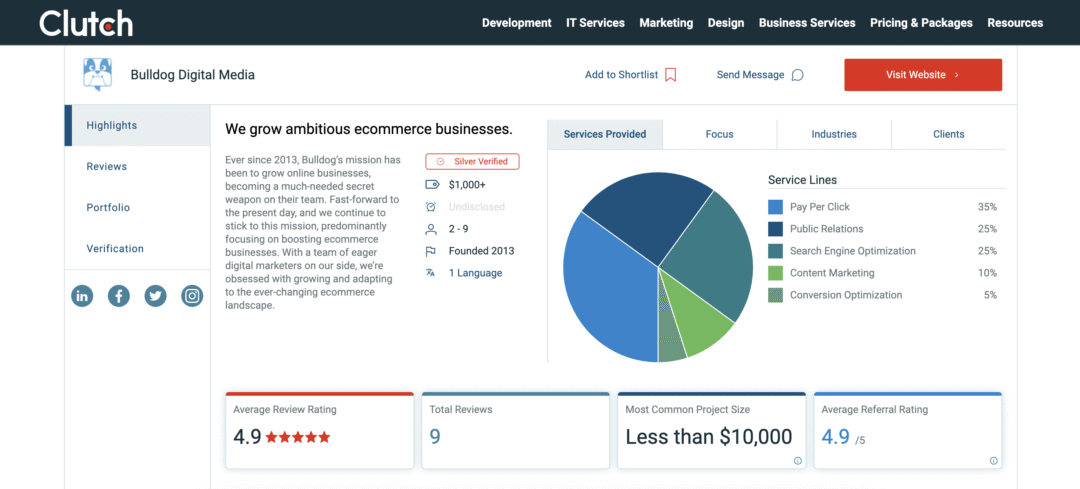
Task: Click the Visit Website button
Action: click(923, 74)
